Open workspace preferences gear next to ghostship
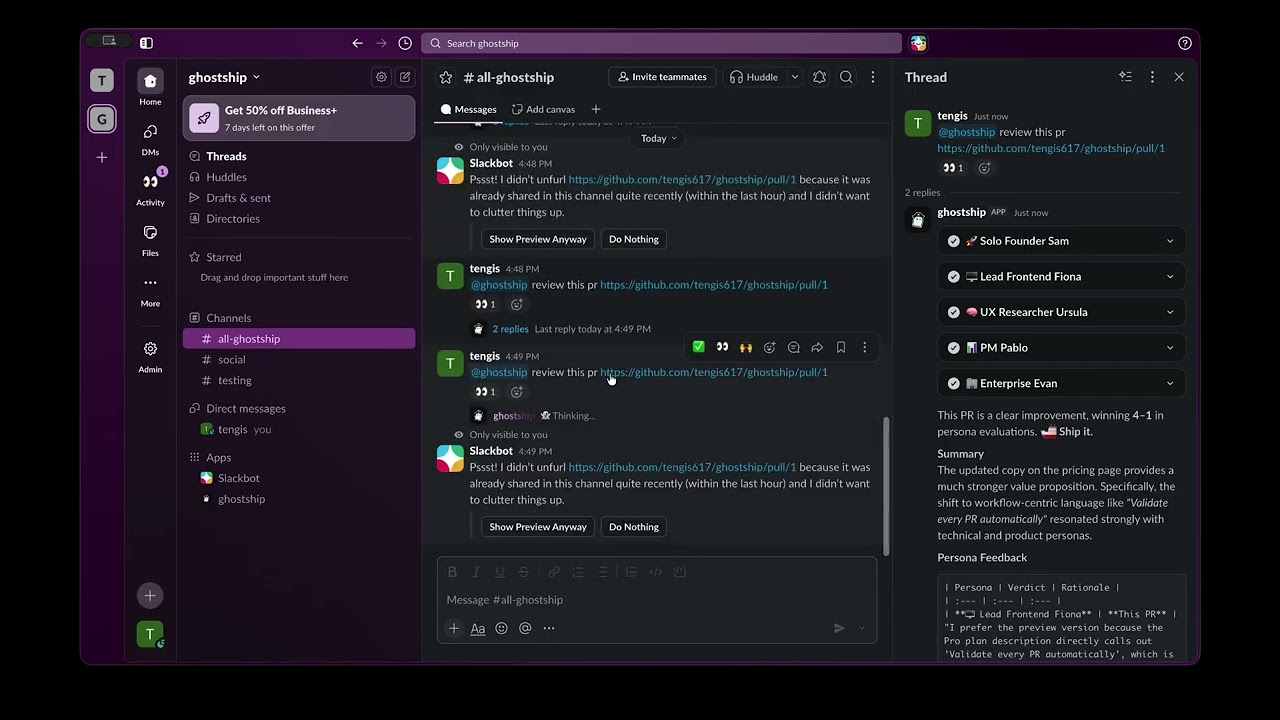 point(381,77)
